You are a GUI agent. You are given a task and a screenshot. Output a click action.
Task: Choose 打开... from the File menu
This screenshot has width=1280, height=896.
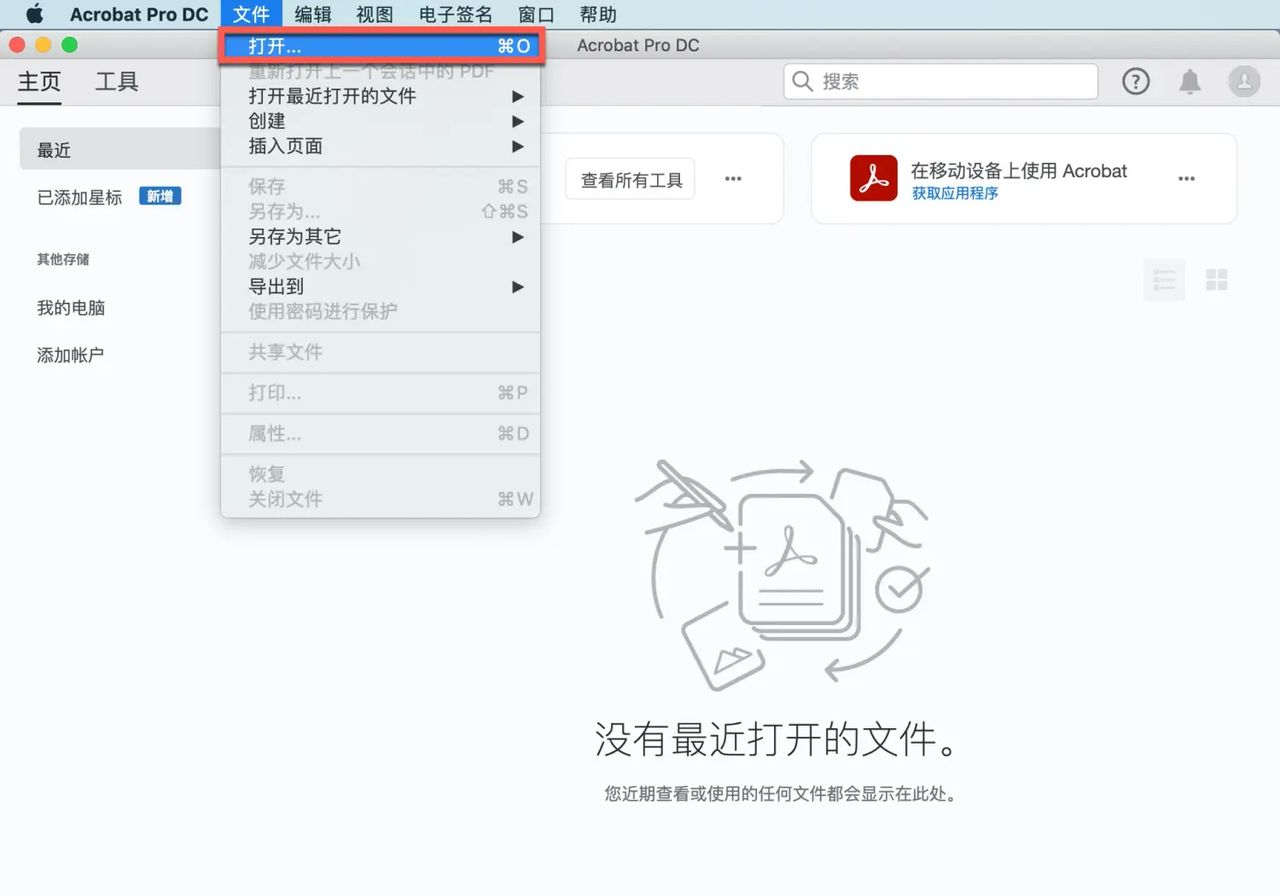[380, 46]
